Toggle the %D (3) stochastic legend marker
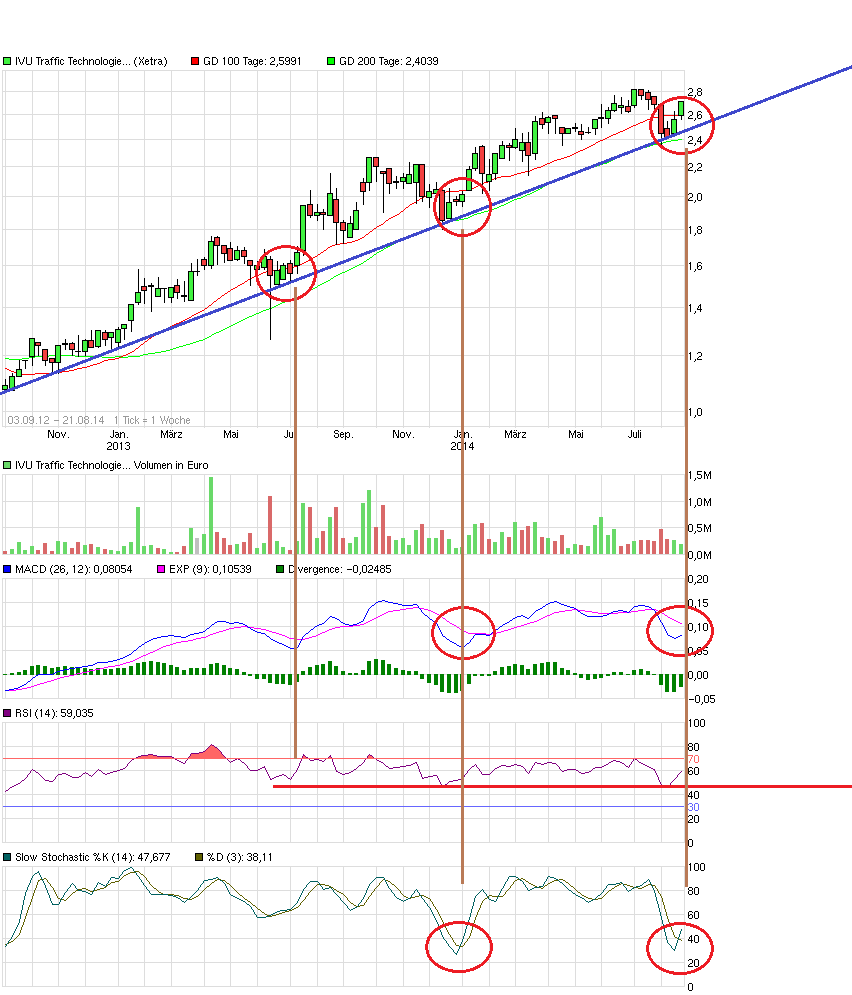 [199, 856]
